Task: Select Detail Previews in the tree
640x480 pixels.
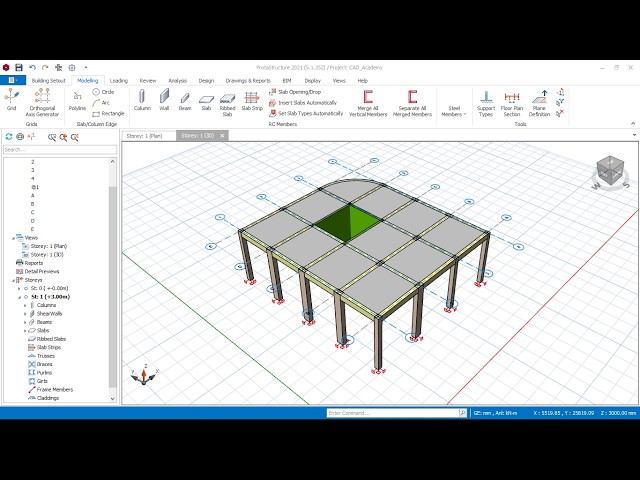Action: (x=42, y=271)
